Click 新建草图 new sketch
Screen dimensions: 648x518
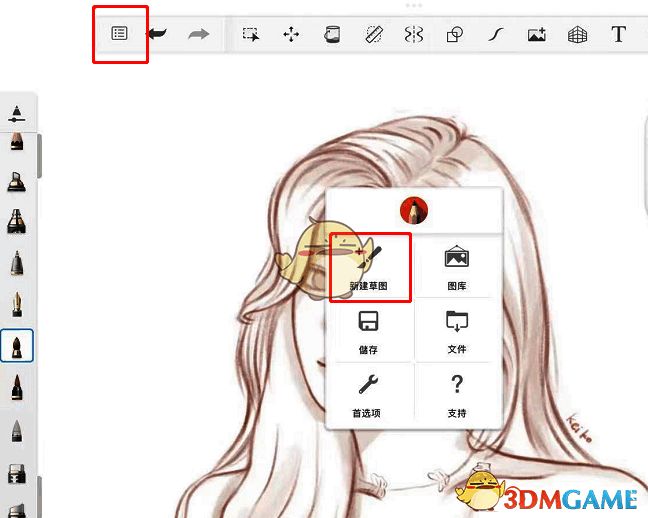tap(369, 266)
